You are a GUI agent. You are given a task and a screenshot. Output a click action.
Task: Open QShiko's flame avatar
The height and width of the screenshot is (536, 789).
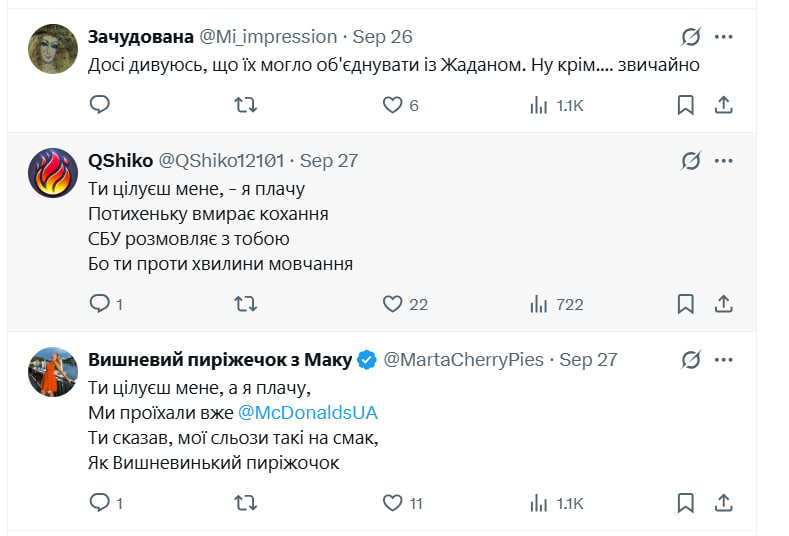(x=53, y=173)
